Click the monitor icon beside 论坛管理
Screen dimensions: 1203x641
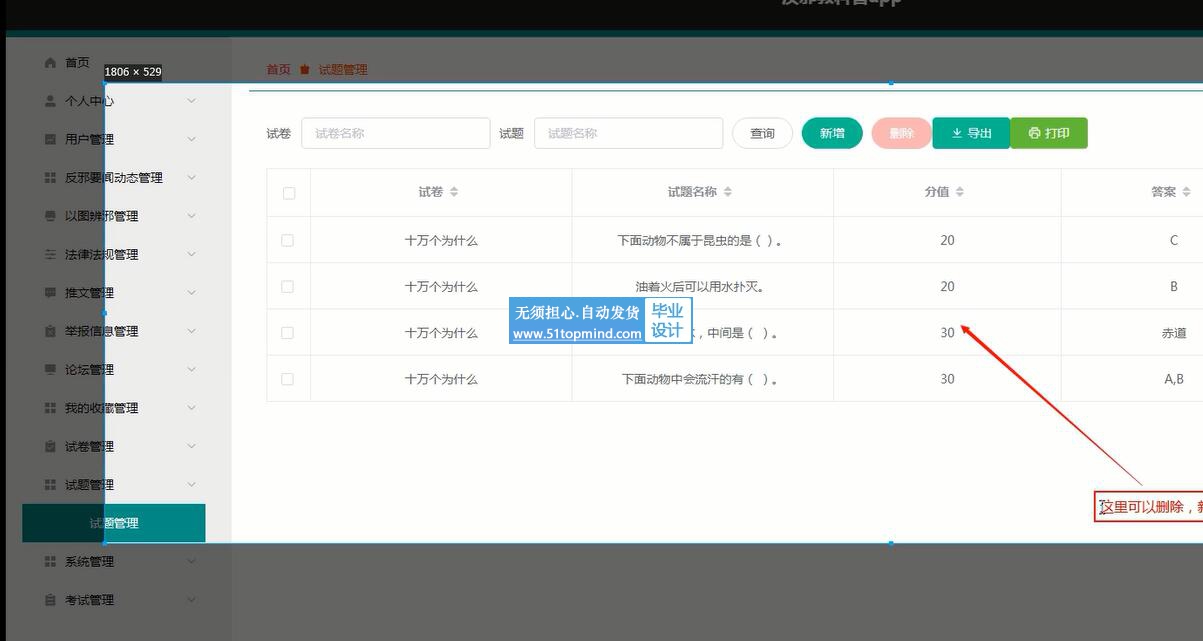tap(50, 369)
